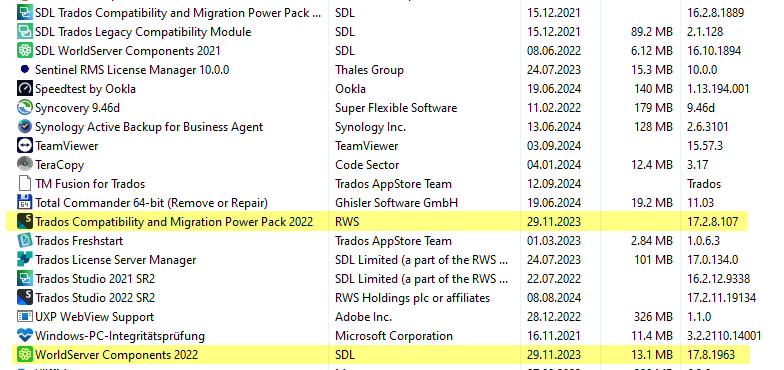Viewport: 784px width, 370px height.
Task: Click install date 03.09.2024
Action: click(554, 146)
